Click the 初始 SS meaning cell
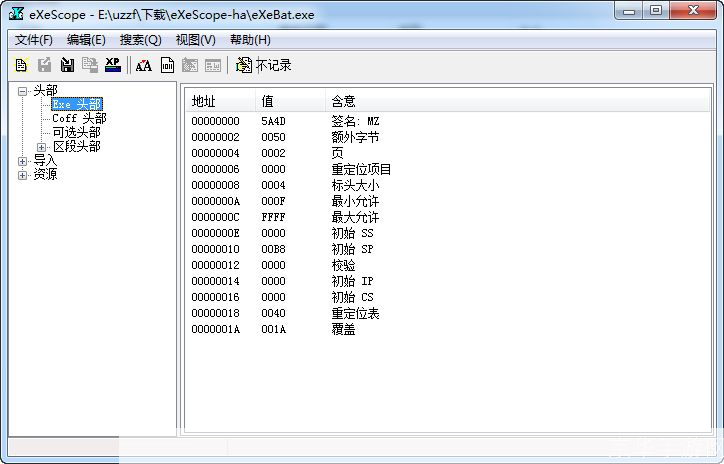Viewport: 724px width, 464px height. (352, 233)
